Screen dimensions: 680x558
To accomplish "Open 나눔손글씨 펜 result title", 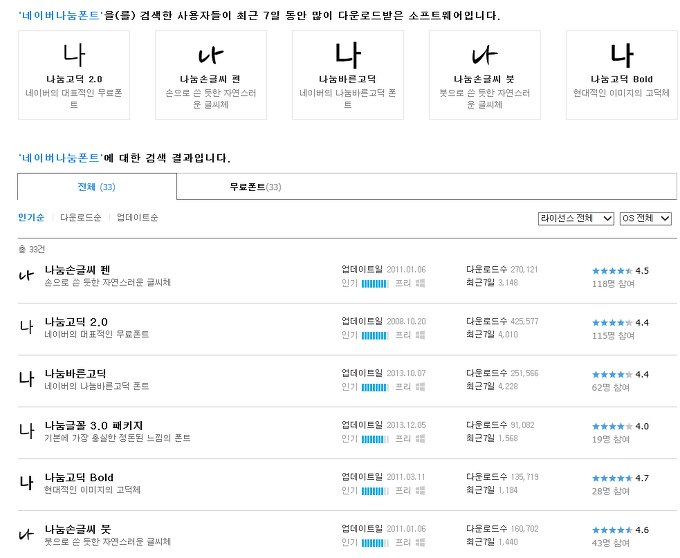I will pyautogui.click(x=78, y=270).
